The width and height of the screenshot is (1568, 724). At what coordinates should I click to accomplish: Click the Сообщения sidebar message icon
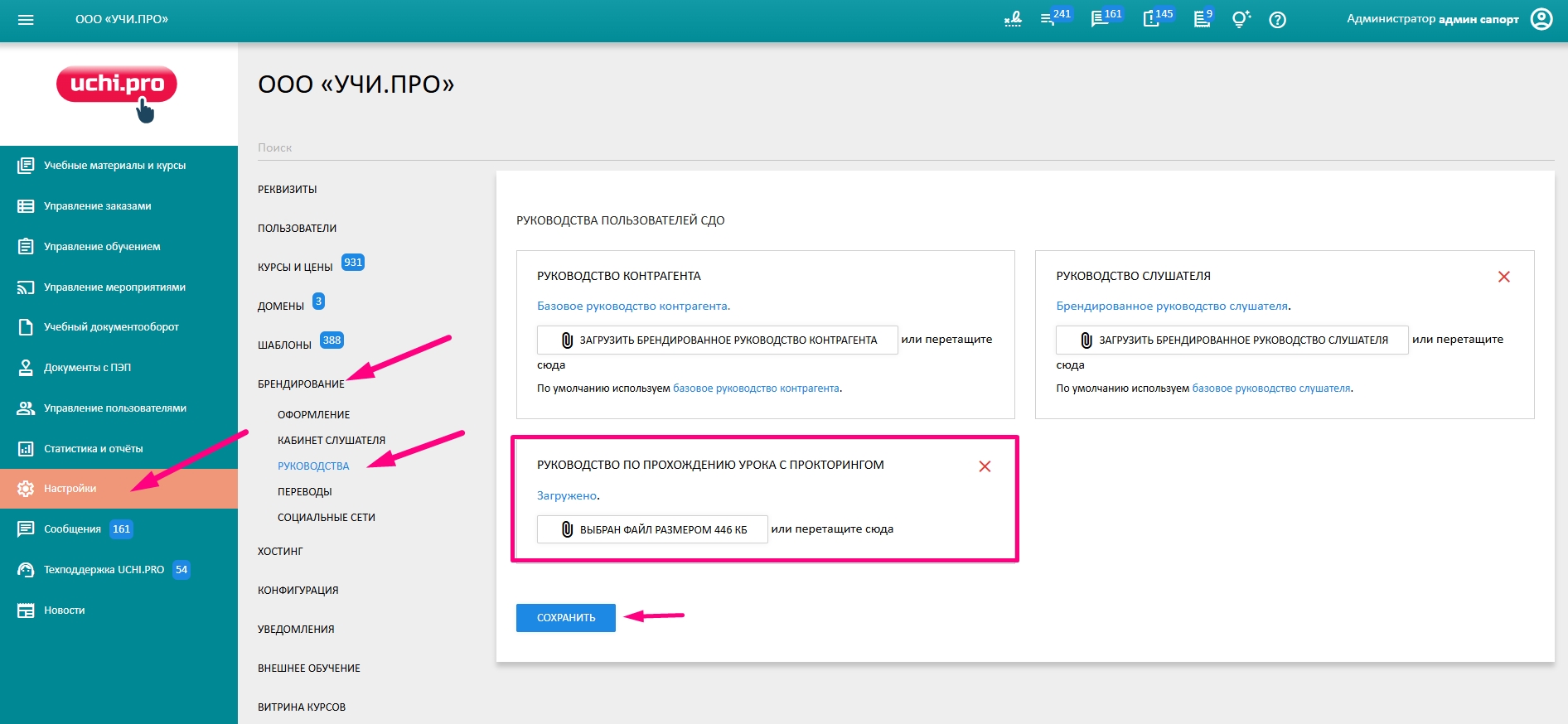pos(26,529)
